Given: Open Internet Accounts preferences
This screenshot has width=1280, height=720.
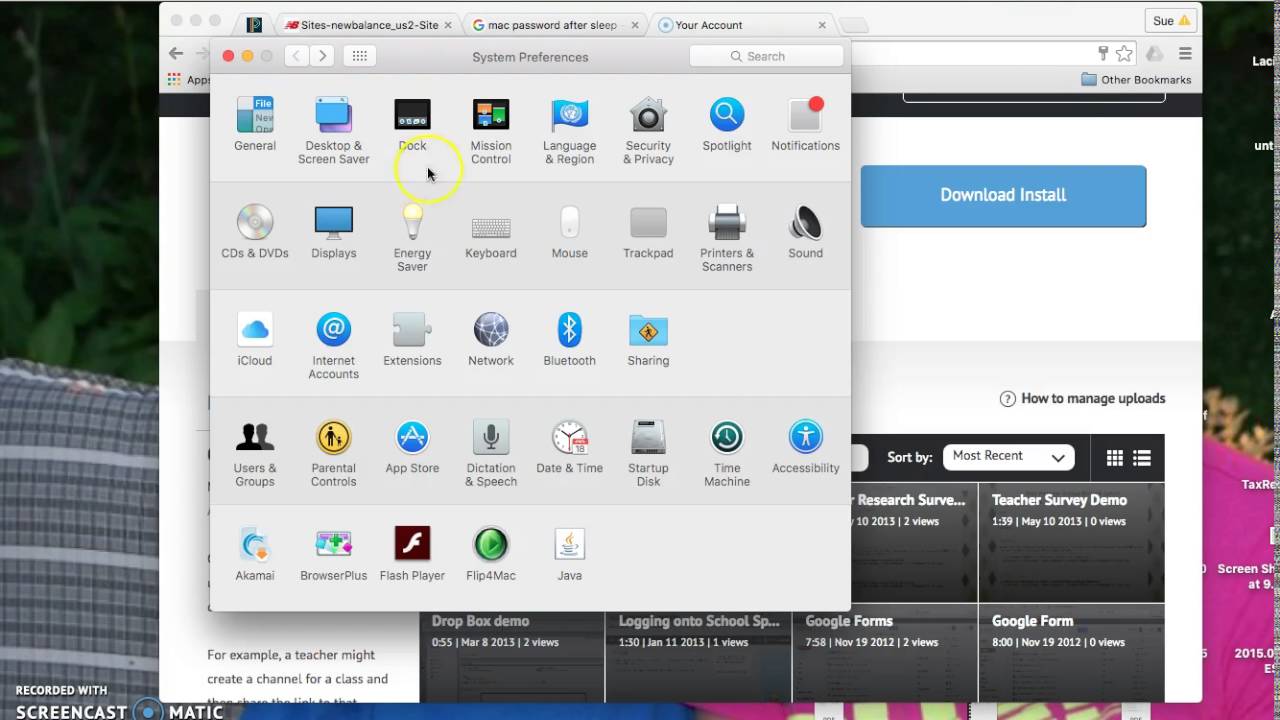Looking at the screenshot, I should coord(333,345).
